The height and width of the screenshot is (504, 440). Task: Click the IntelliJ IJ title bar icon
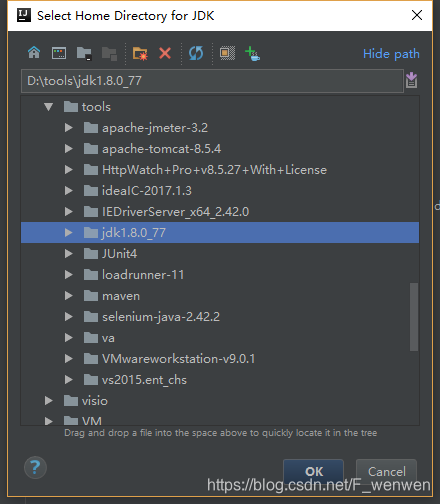pyautogui.click(x=24, y=15)
